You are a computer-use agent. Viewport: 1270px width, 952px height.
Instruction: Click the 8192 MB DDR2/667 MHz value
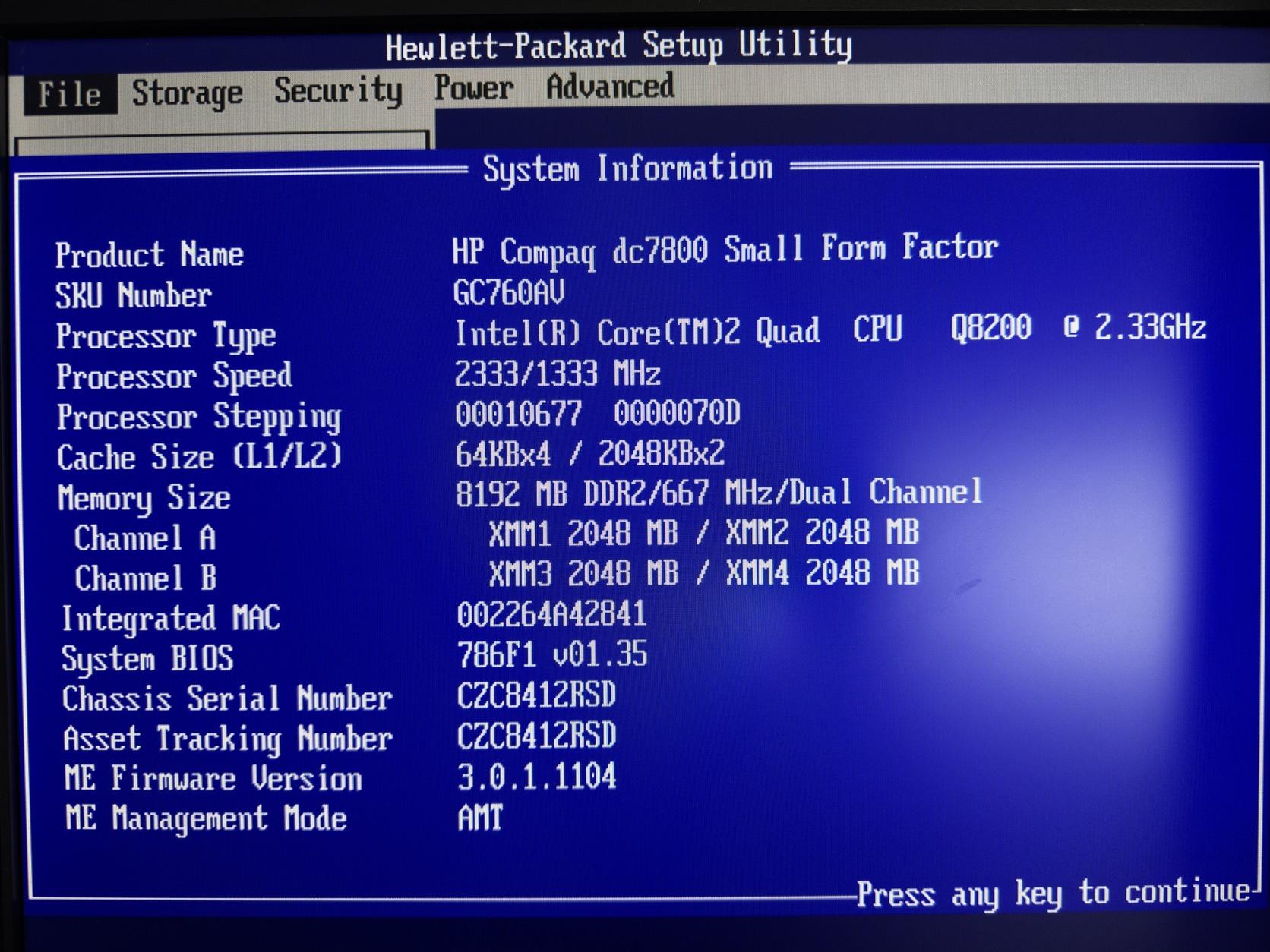click(719, 493)
